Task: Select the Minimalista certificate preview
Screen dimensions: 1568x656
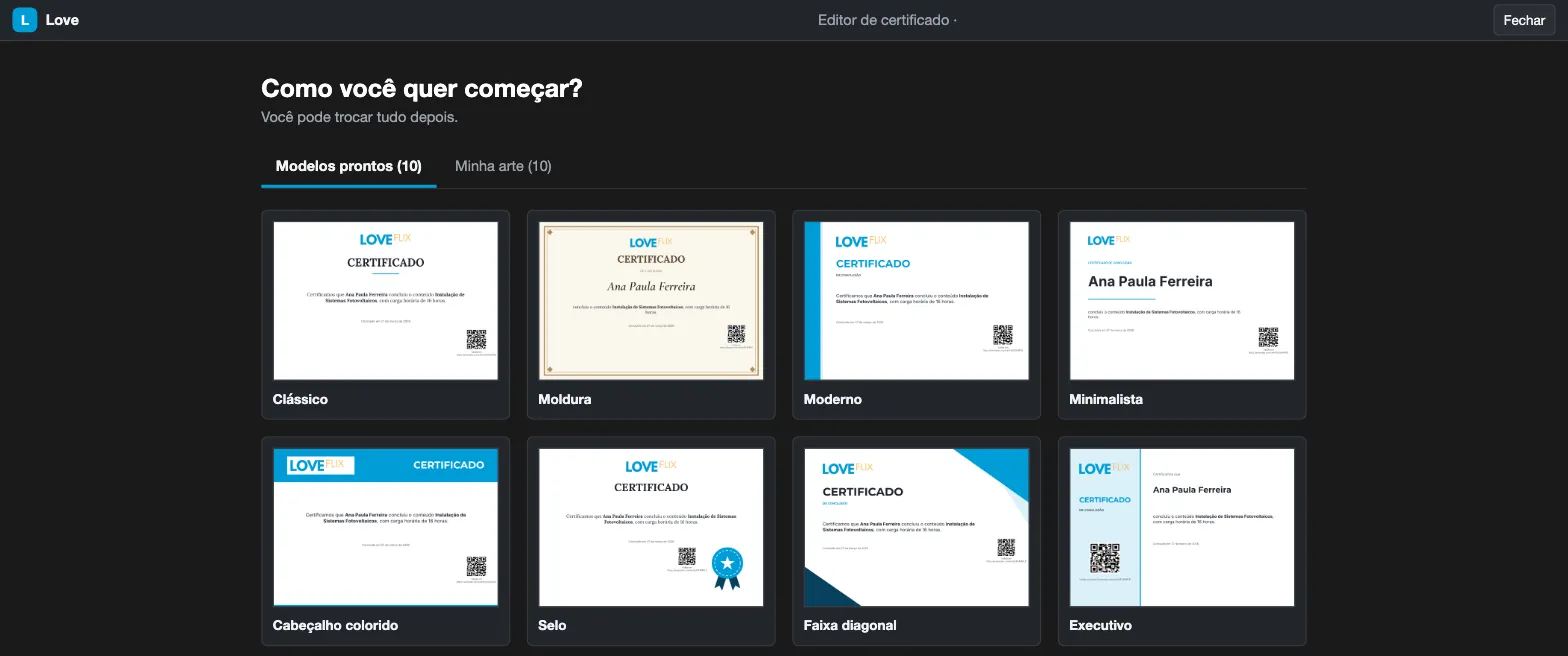Action: (1182, 301)
